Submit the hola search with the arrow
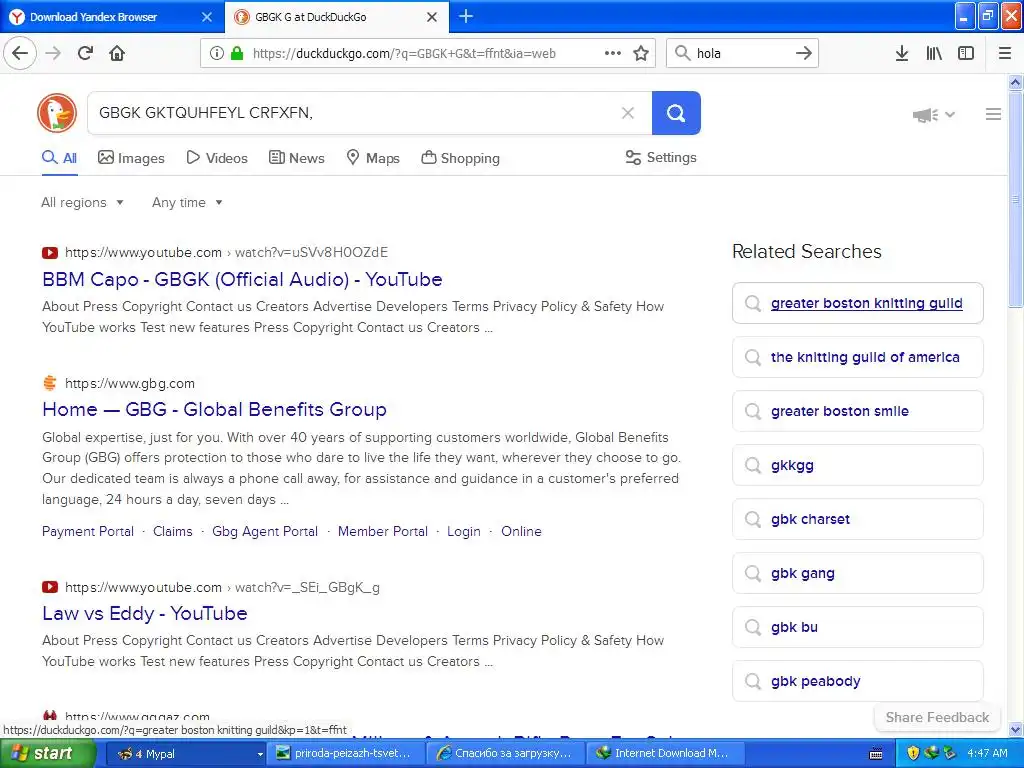The height and width of the screenshot is (768, 1024). [x=804, y=53]
